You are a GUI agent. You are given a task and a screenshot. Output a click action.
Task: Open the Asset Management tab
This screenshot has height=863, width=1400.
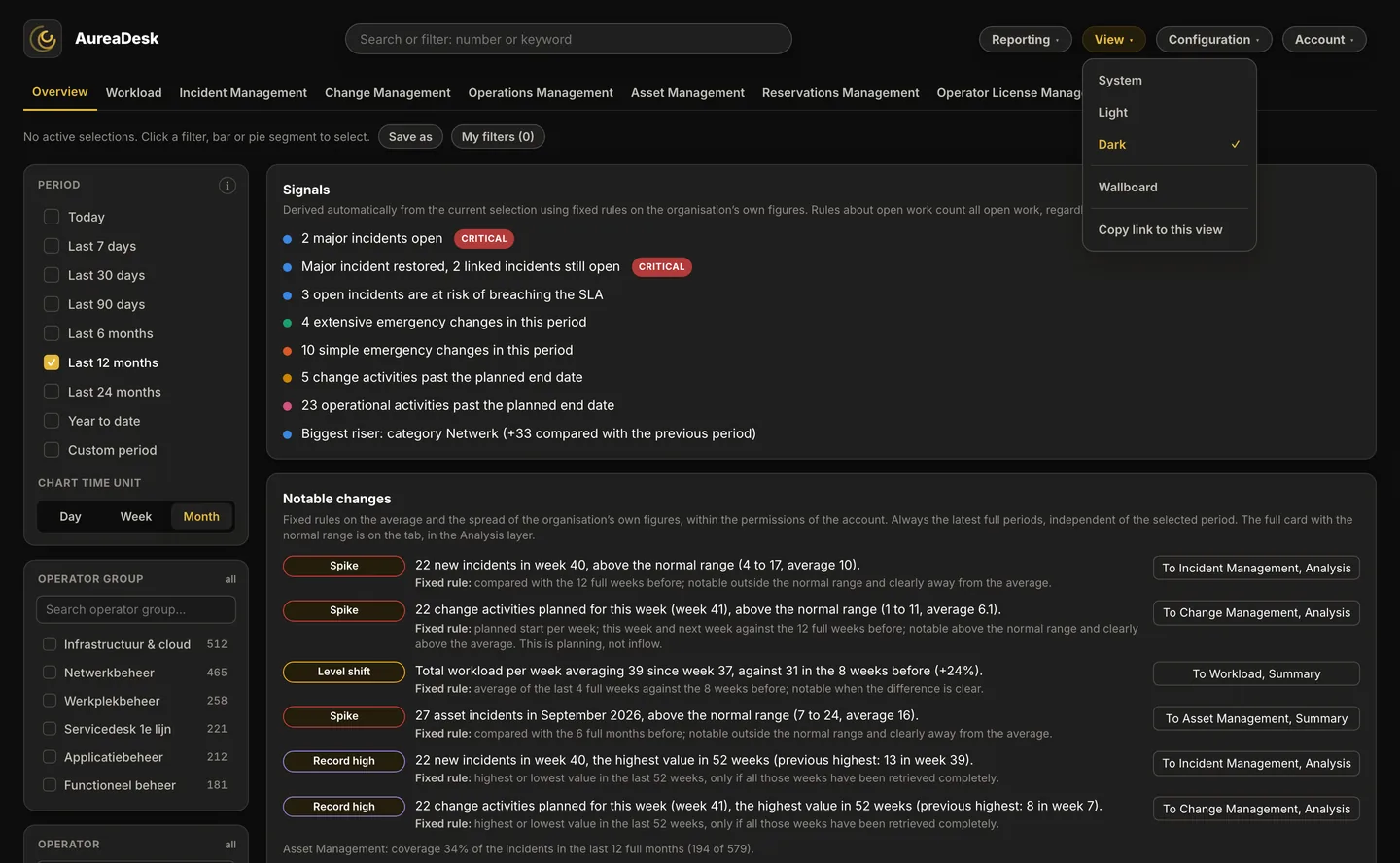pyautogui.click(x=687, y=93)
